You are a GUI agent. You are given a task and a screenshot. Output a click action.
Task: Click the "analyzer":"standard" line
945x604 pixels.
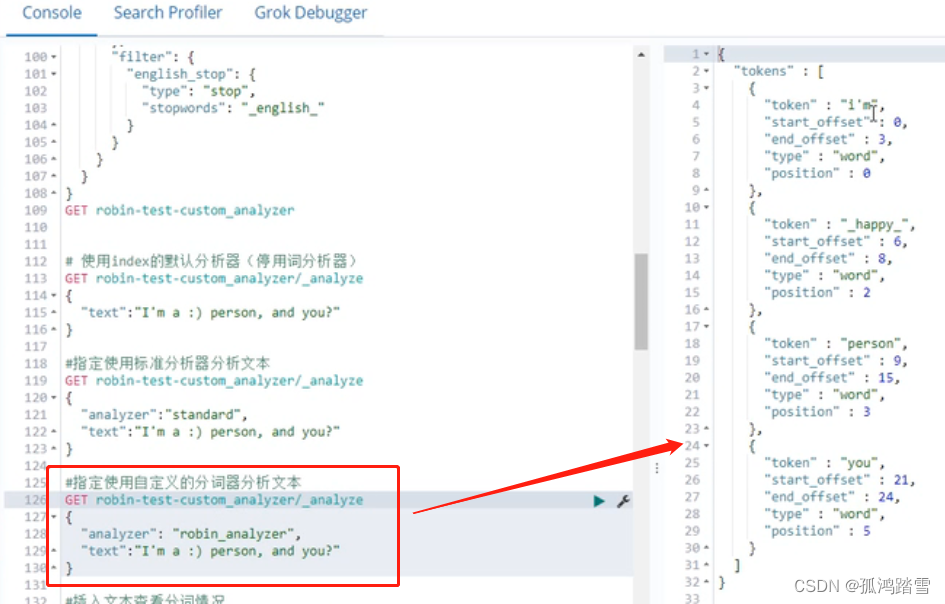click(x=164, y=415)
